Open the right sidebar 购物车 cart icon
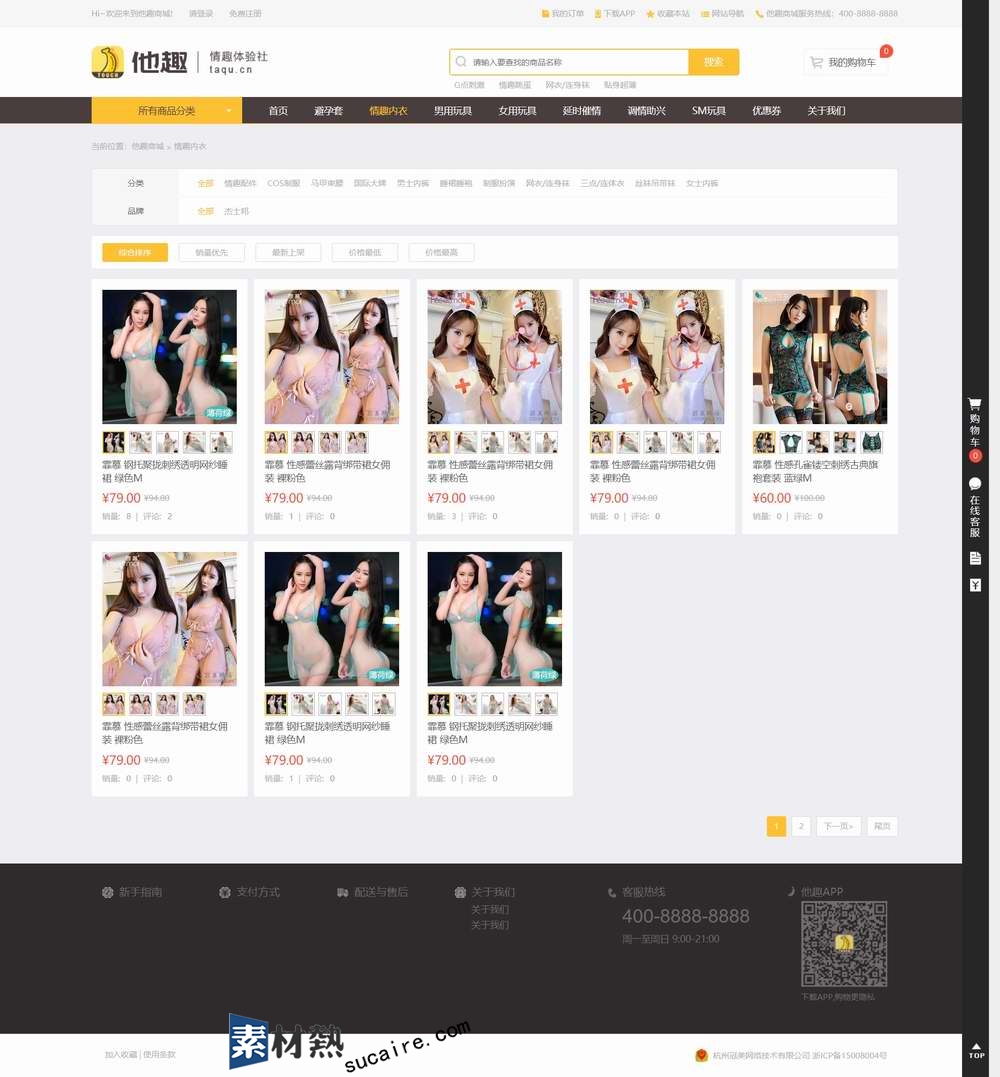 (x=975, y=403)
